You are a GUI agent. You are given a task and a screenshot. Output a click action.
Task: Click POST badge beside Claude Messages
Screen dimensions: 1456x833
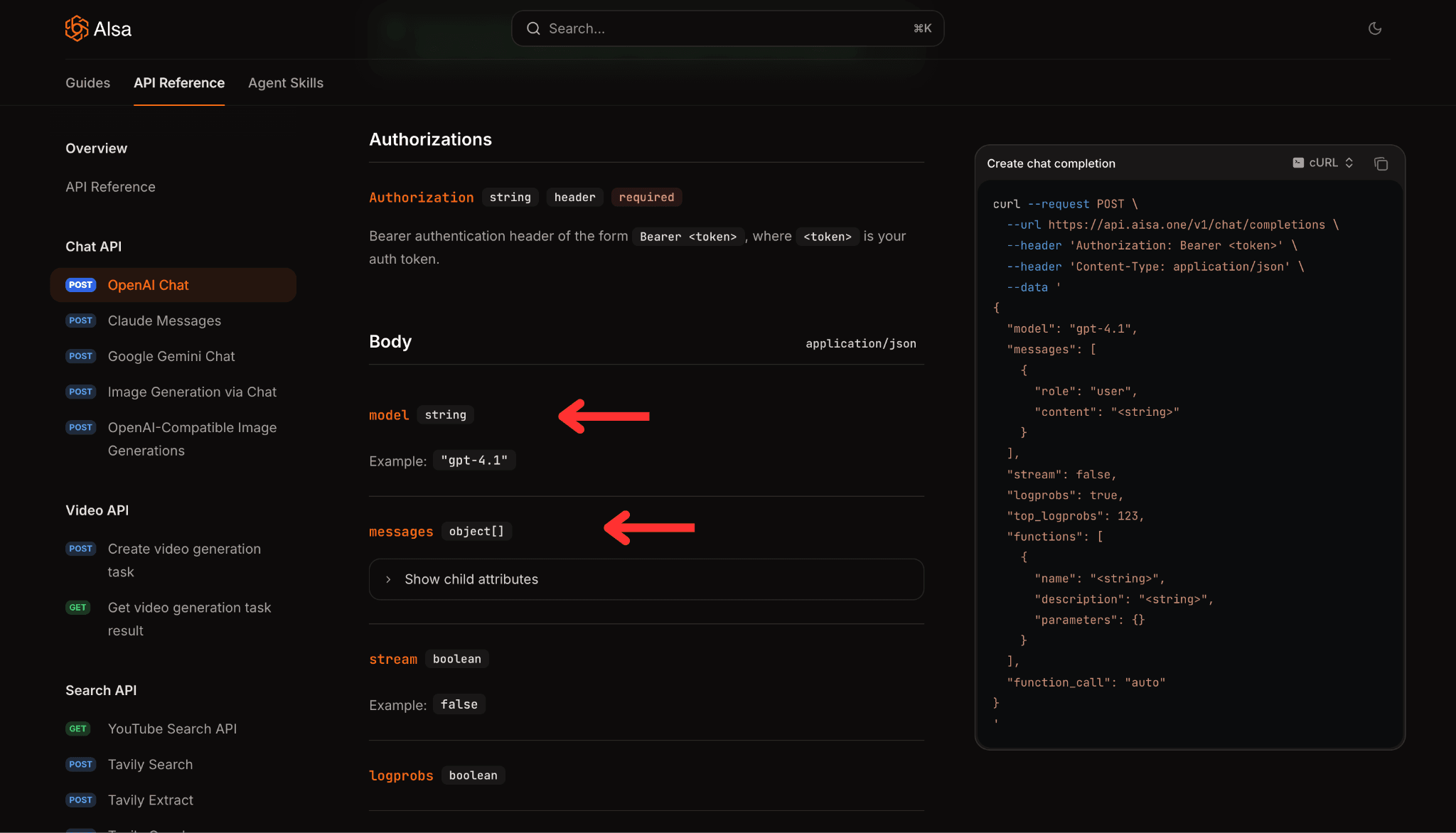[80, 321]
